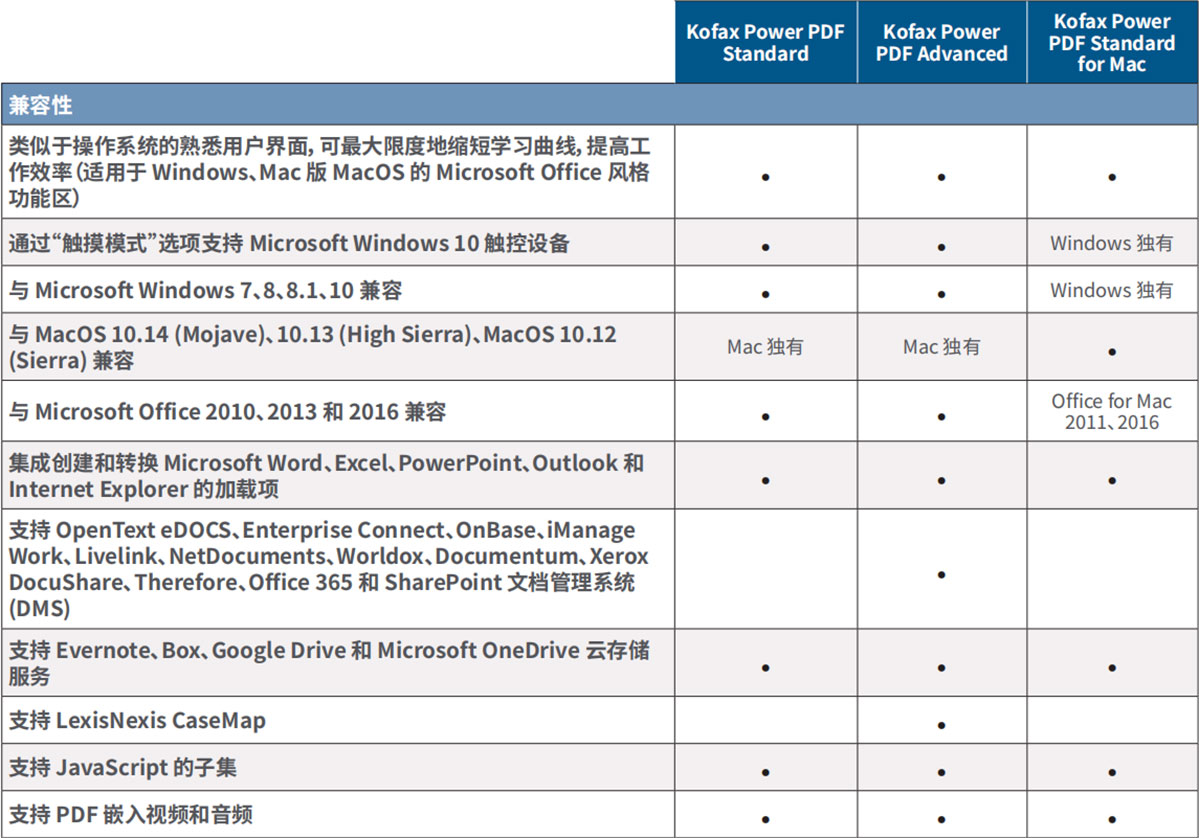Select the Advanced bullet in the OpenText eDOCS row

coord(941,574)
